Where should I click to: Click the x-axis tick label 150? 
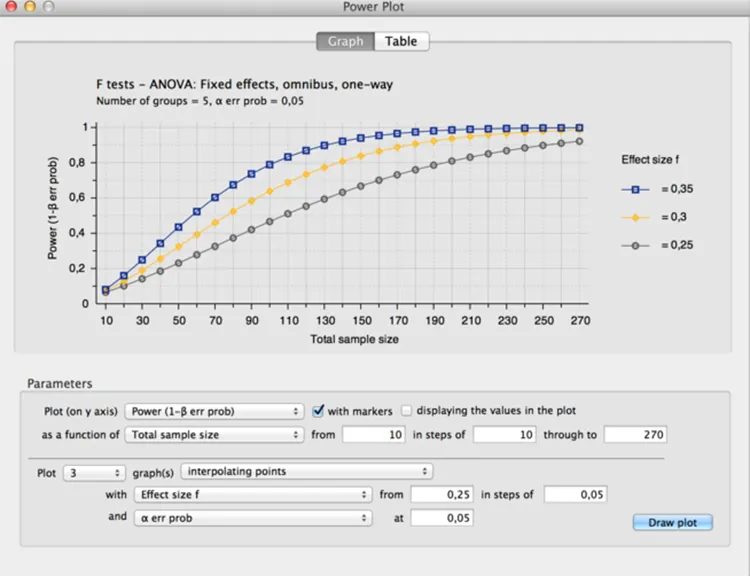pyautogui.click(x=362, y=321)
